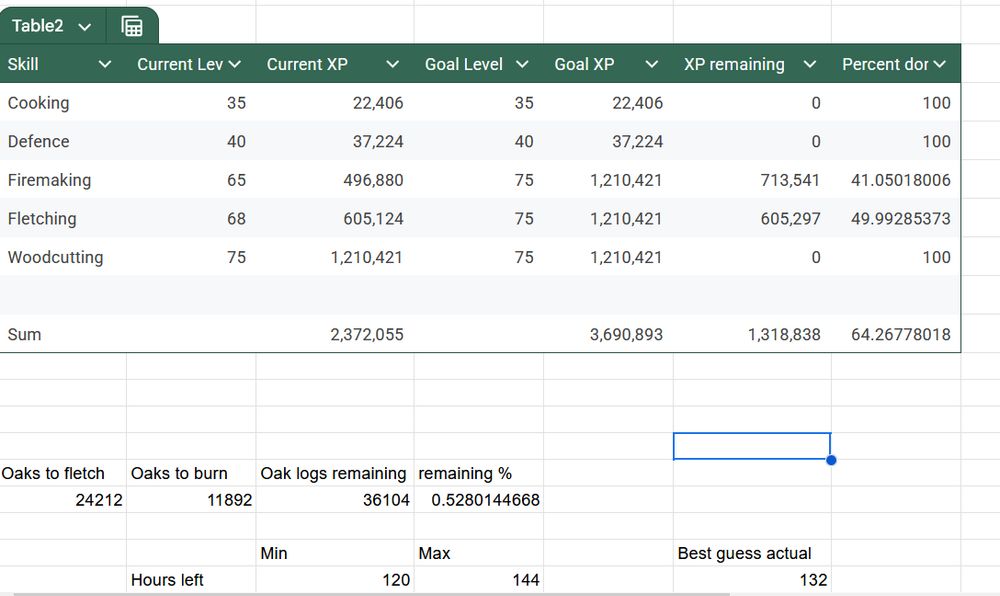Open the Table2 name dropdown chevron

coord(85,27)
